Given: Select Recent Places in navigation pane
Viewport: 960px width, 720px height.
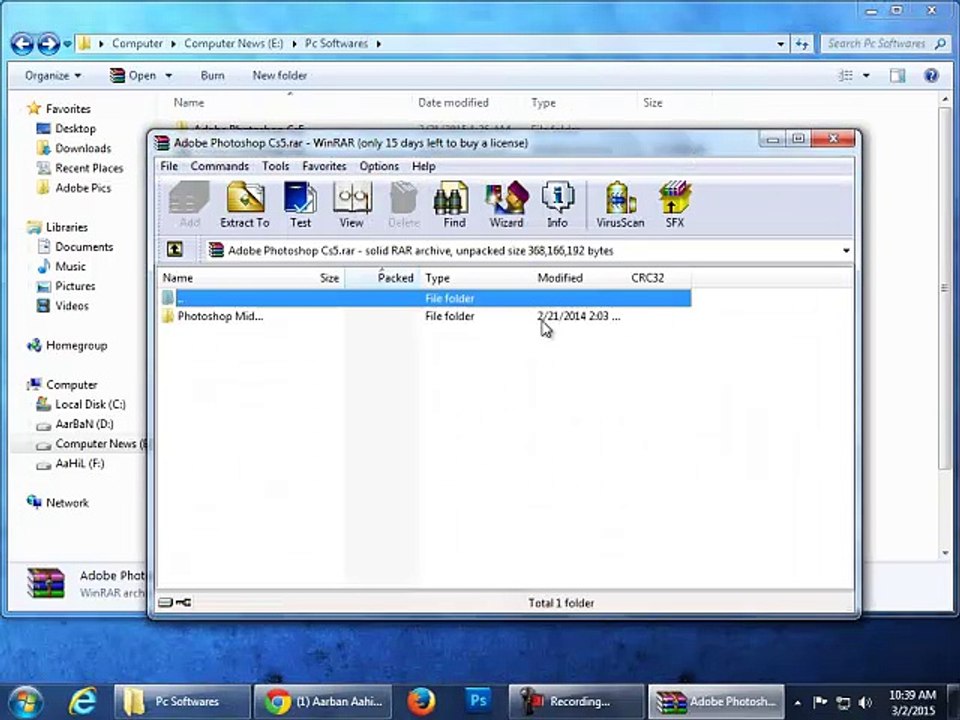Looking at the screenshot, I should [89, 168].
